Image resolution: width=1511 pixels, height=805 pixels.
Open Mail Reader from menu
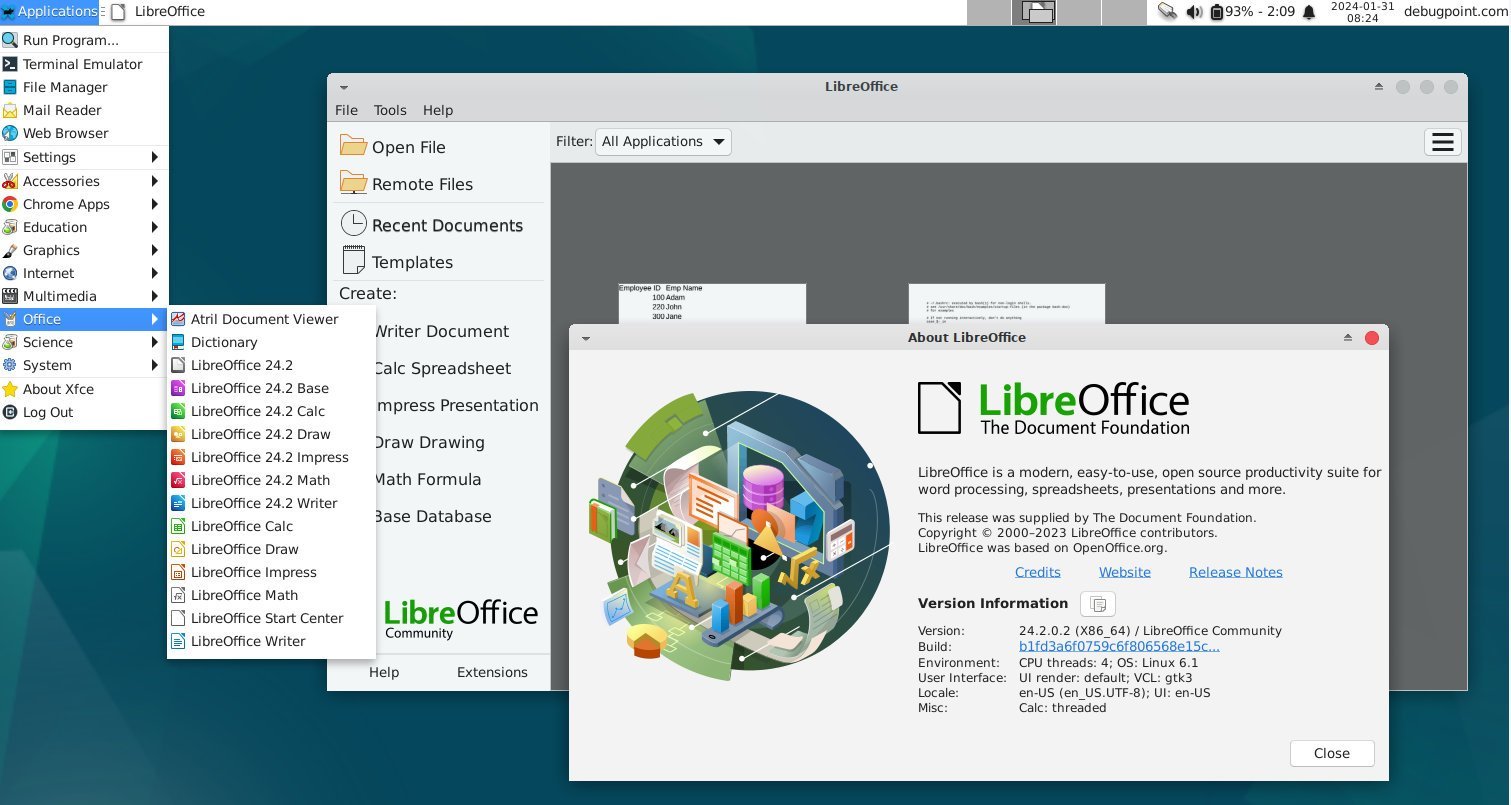[x=83, y=110]
